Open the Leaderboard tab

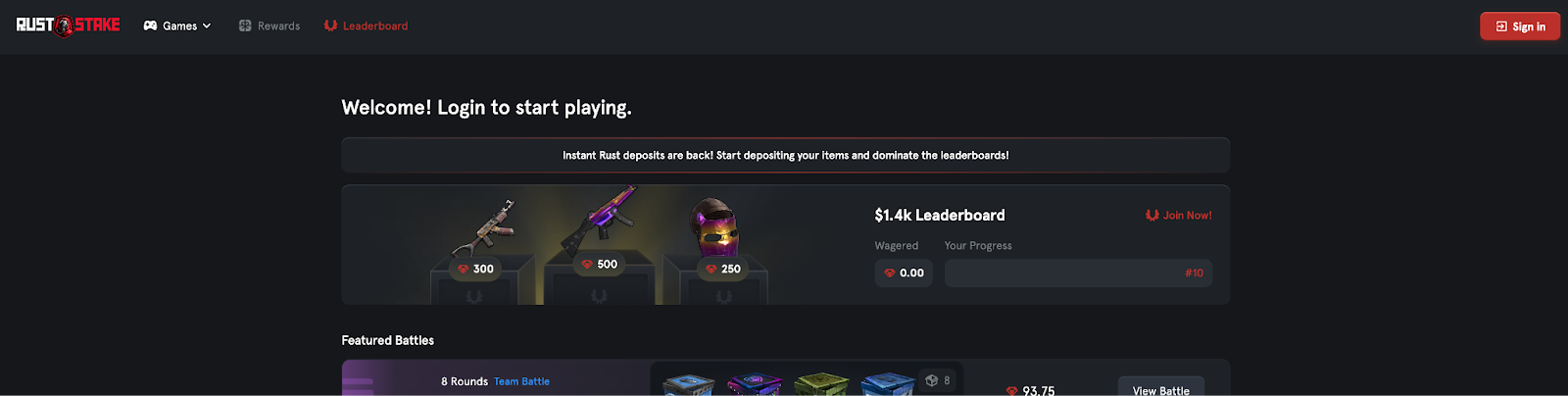[366, 25]
